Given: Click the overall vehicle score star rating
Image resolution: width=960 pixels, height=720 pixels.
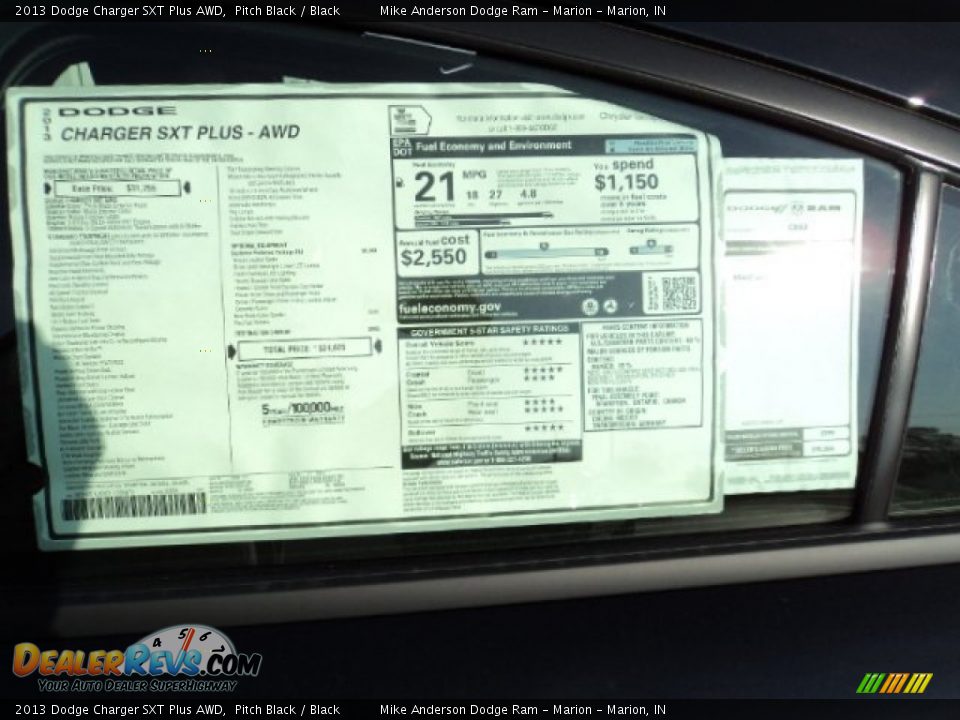Looking at the screenshot, I should pos(542,342).
